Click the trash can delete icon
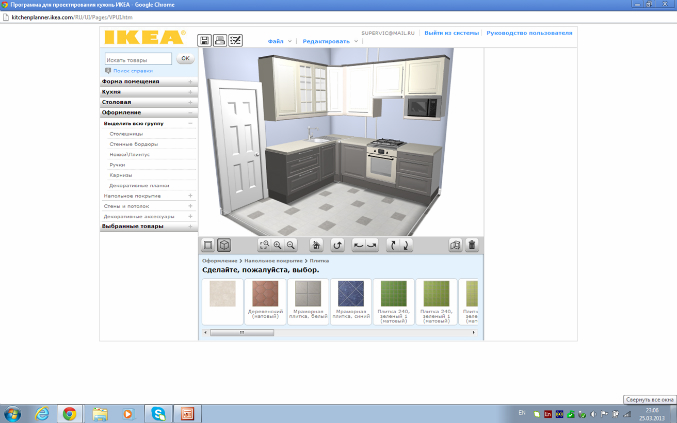 click(x=472, y=245)
